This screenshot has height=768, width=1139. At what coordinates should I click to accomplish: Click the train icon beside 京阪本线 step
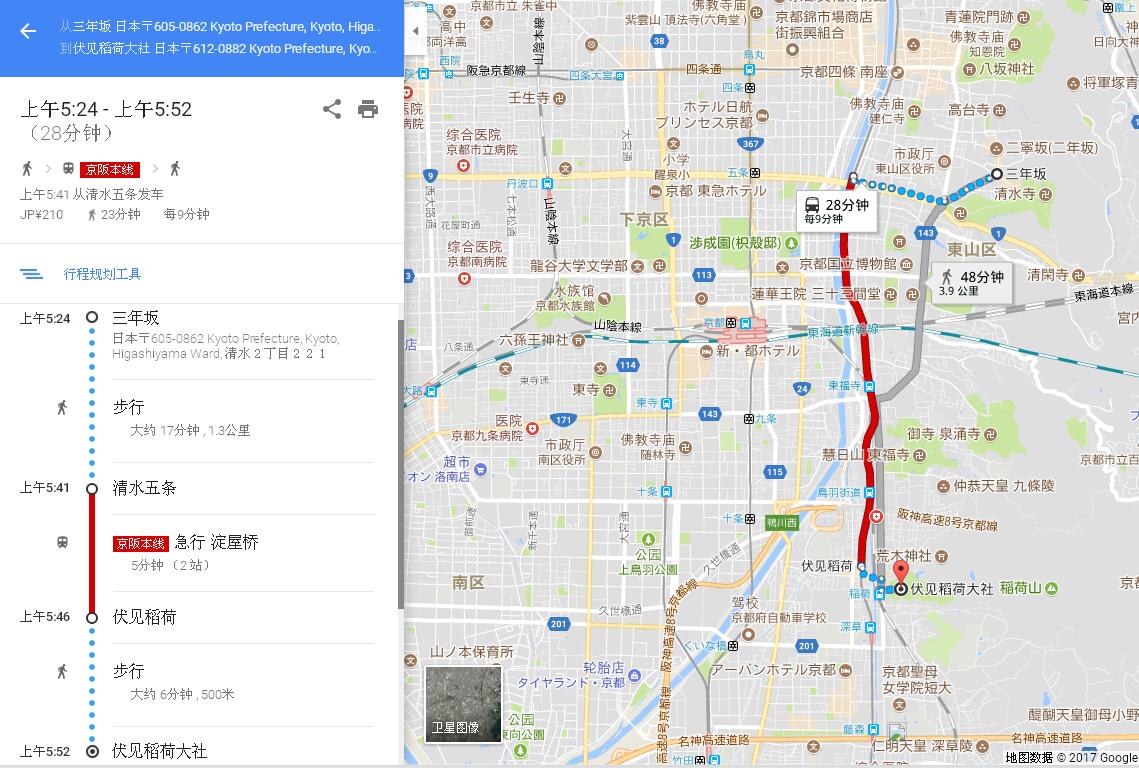coord(62,542)
